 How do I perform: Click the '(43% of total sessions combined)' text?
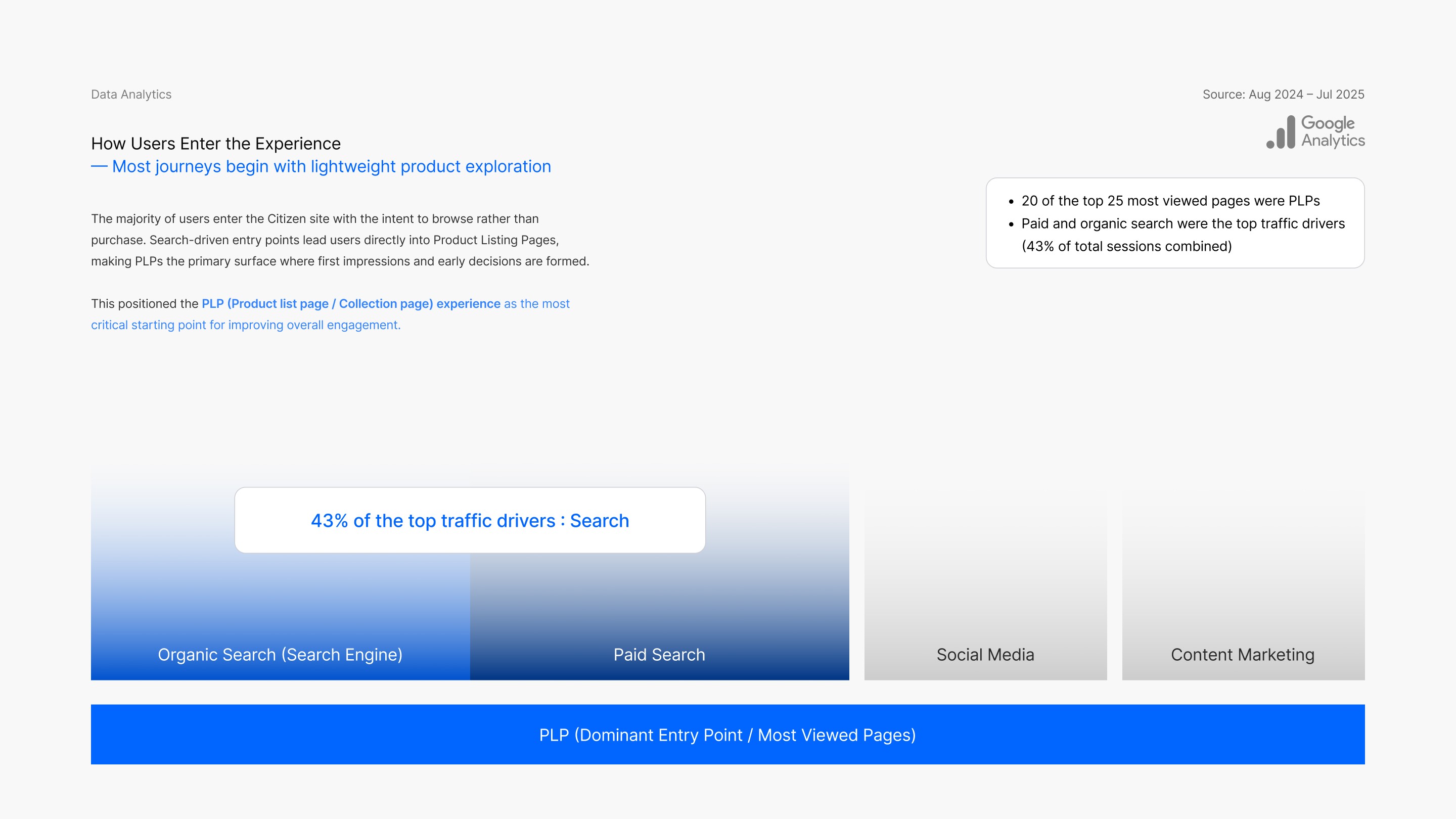(1126, 246)
